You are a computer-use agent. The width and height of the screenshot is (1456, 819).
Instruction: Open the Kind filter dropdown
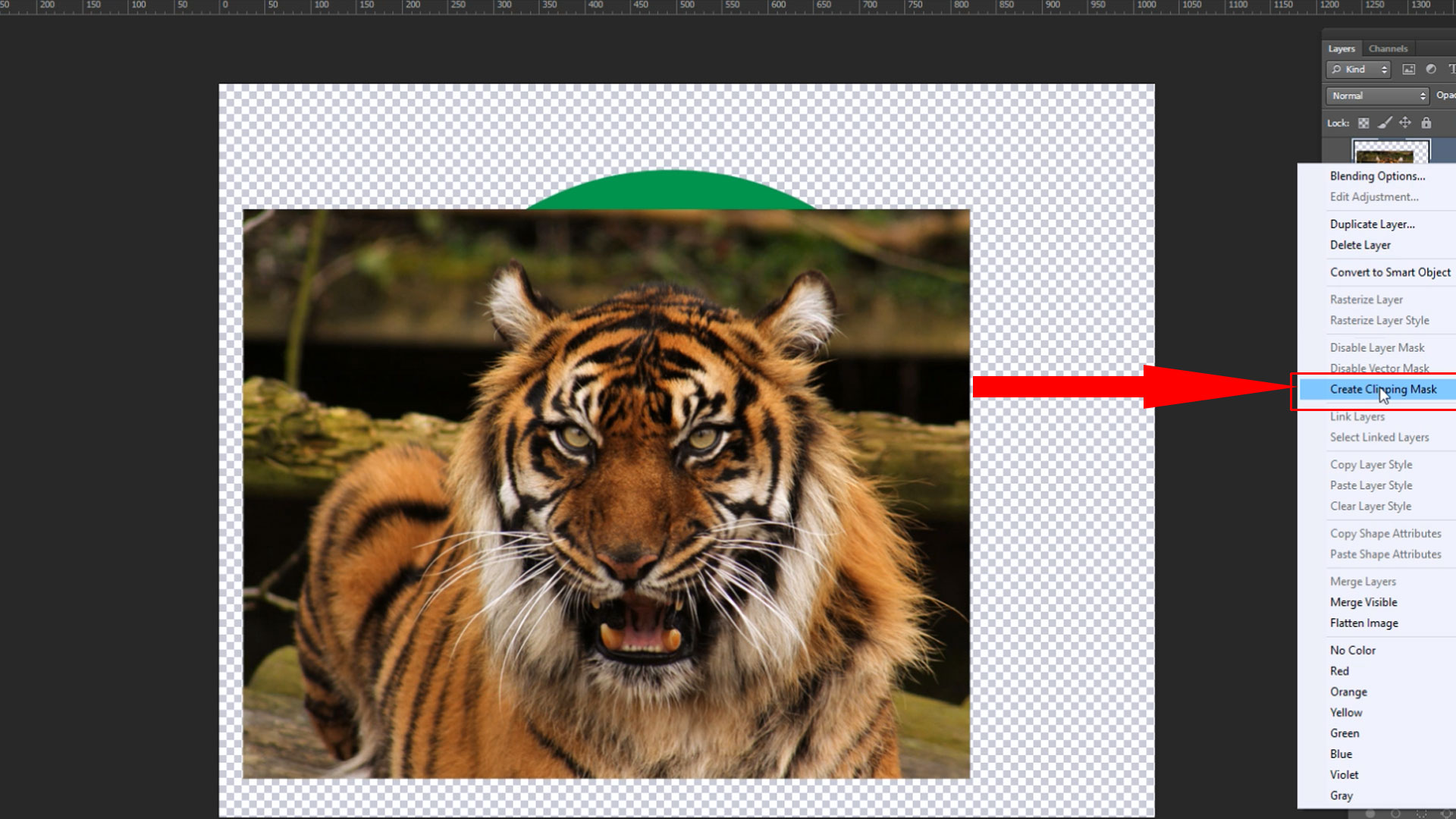(x=1359, y=69)
